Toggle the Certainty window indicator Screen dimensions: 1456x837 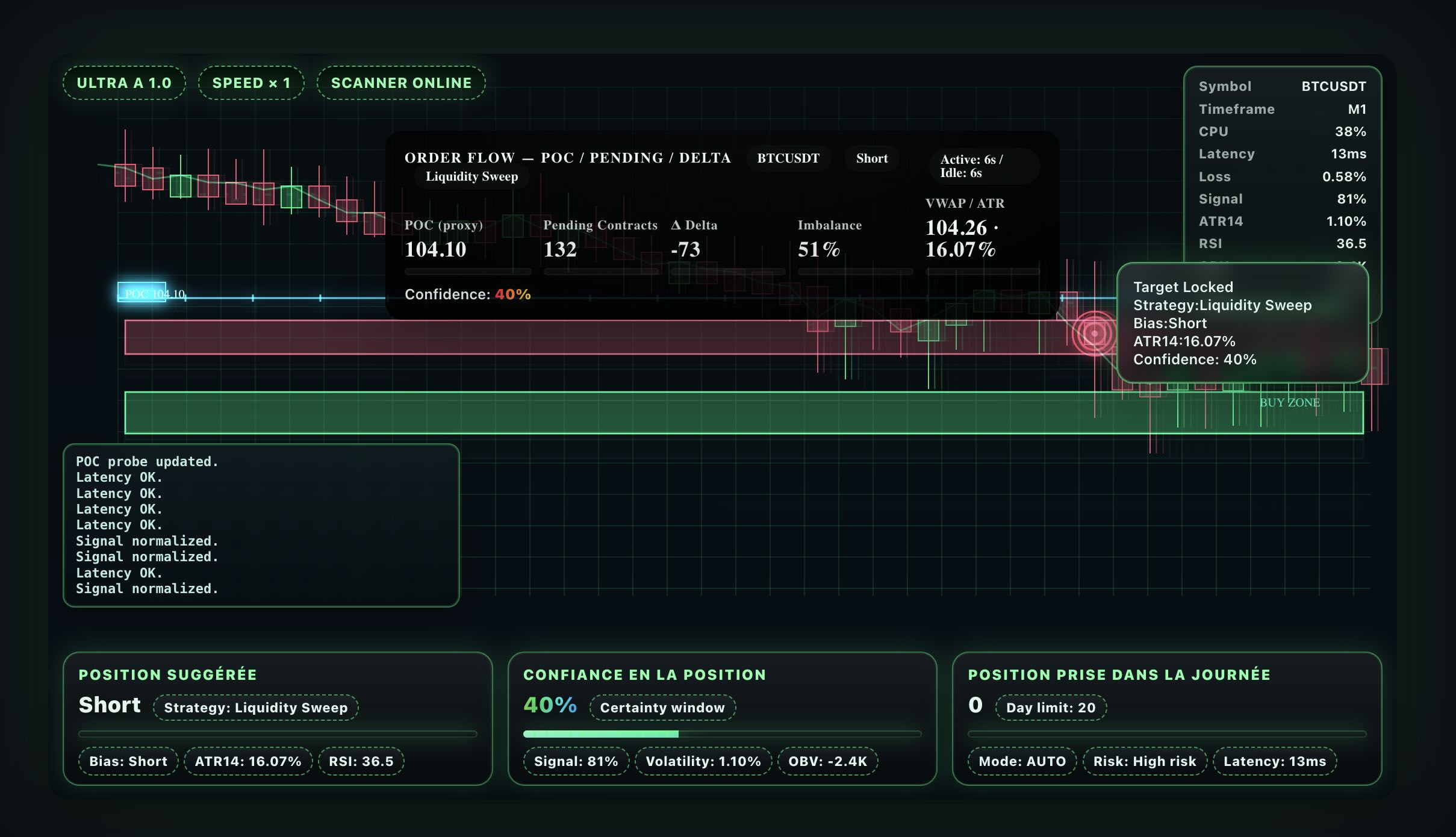[x=662, y=708]
